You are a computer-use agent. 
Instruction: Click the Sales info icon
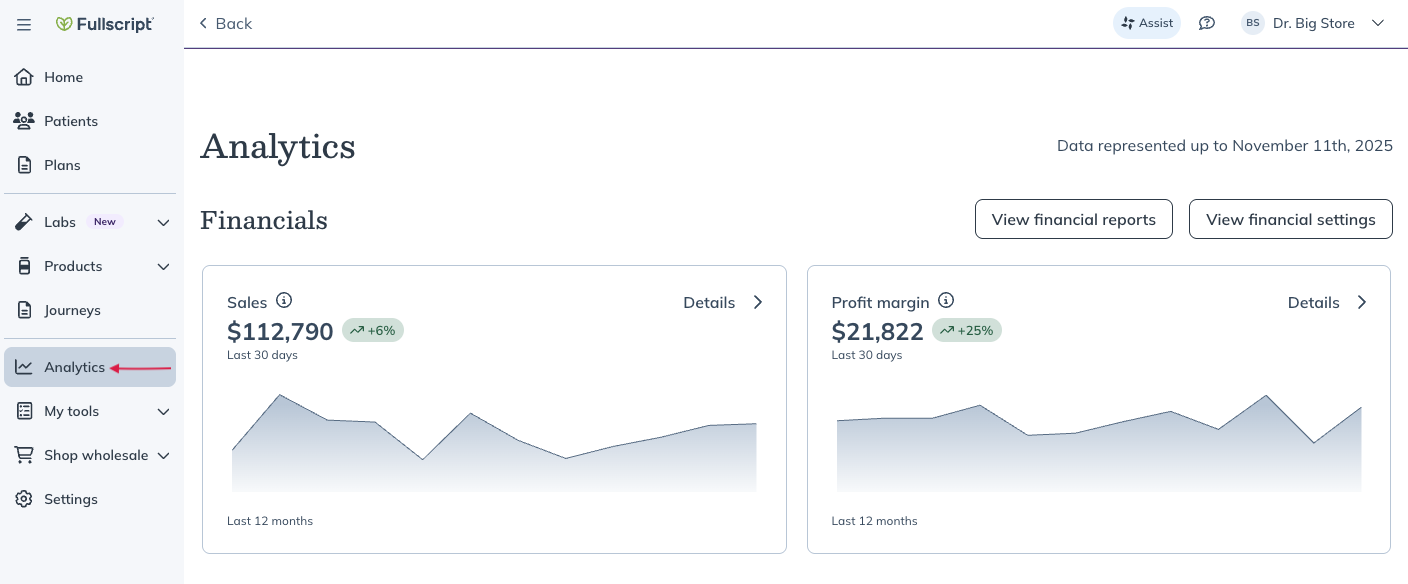click(284, 300)
